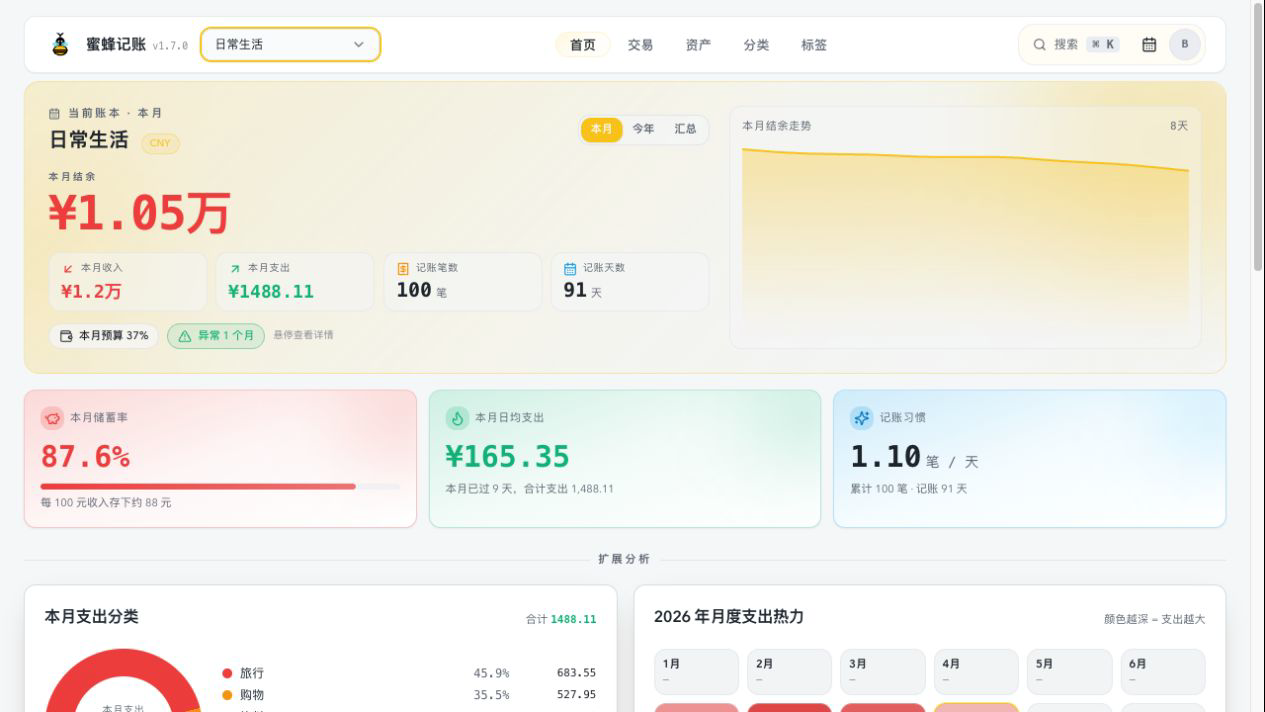
Task: Click the warning triangle icon in 异常
Action: coord(184,336)
